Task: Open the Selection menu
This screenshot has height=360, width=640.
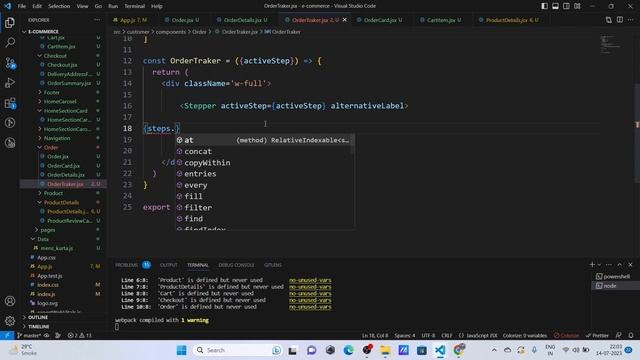Action: [59, 6]
